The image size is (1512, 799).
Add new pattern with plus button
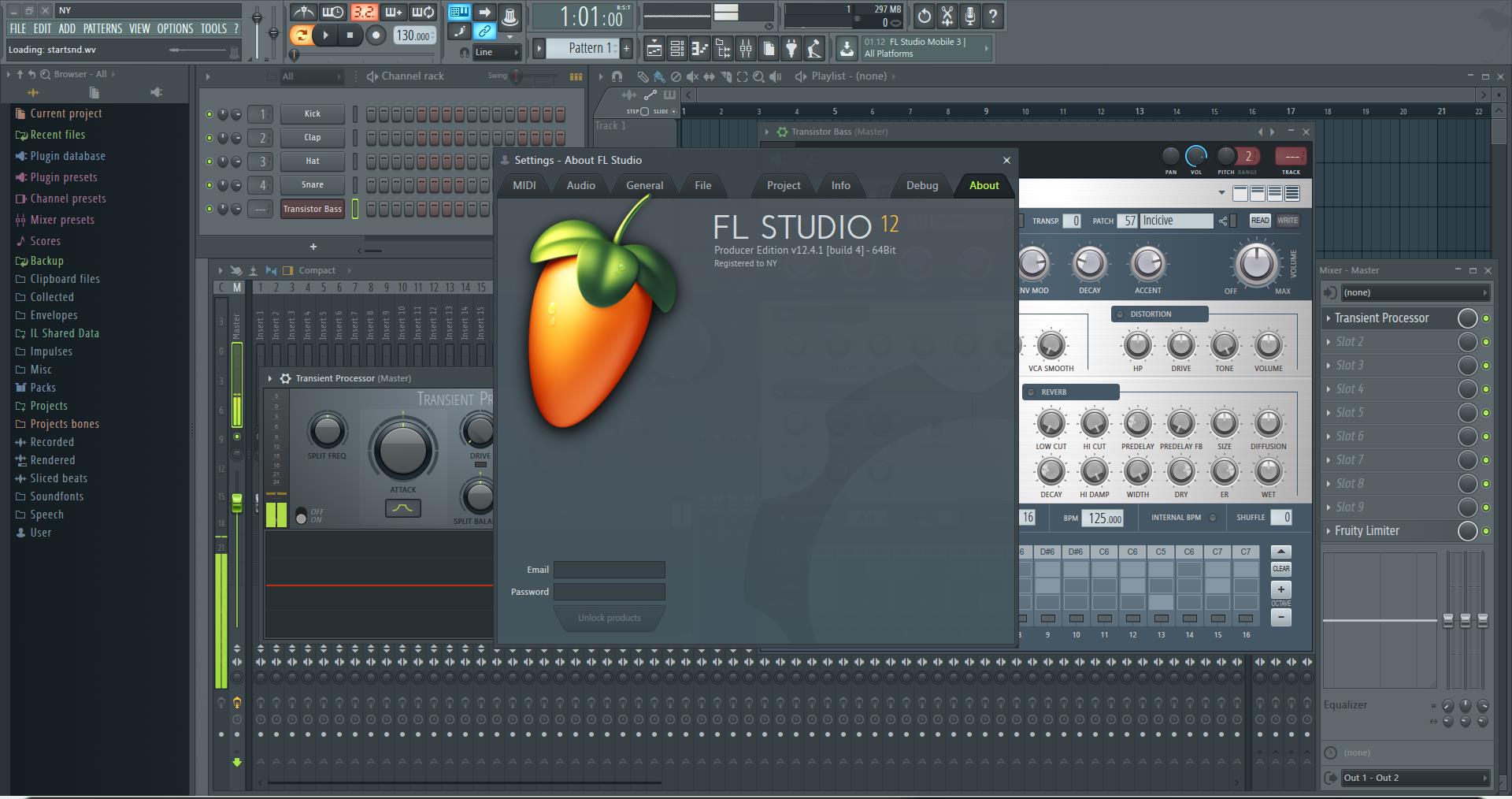[626, 48]
